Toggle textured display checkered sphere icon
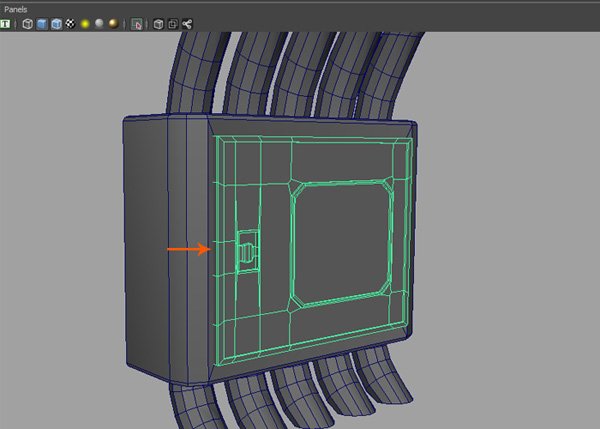 (x=70, y=24)
